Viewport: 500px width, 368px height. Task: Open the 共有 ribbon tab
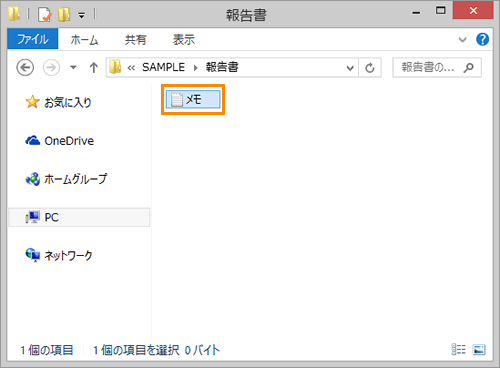click(x=135, y=40)
